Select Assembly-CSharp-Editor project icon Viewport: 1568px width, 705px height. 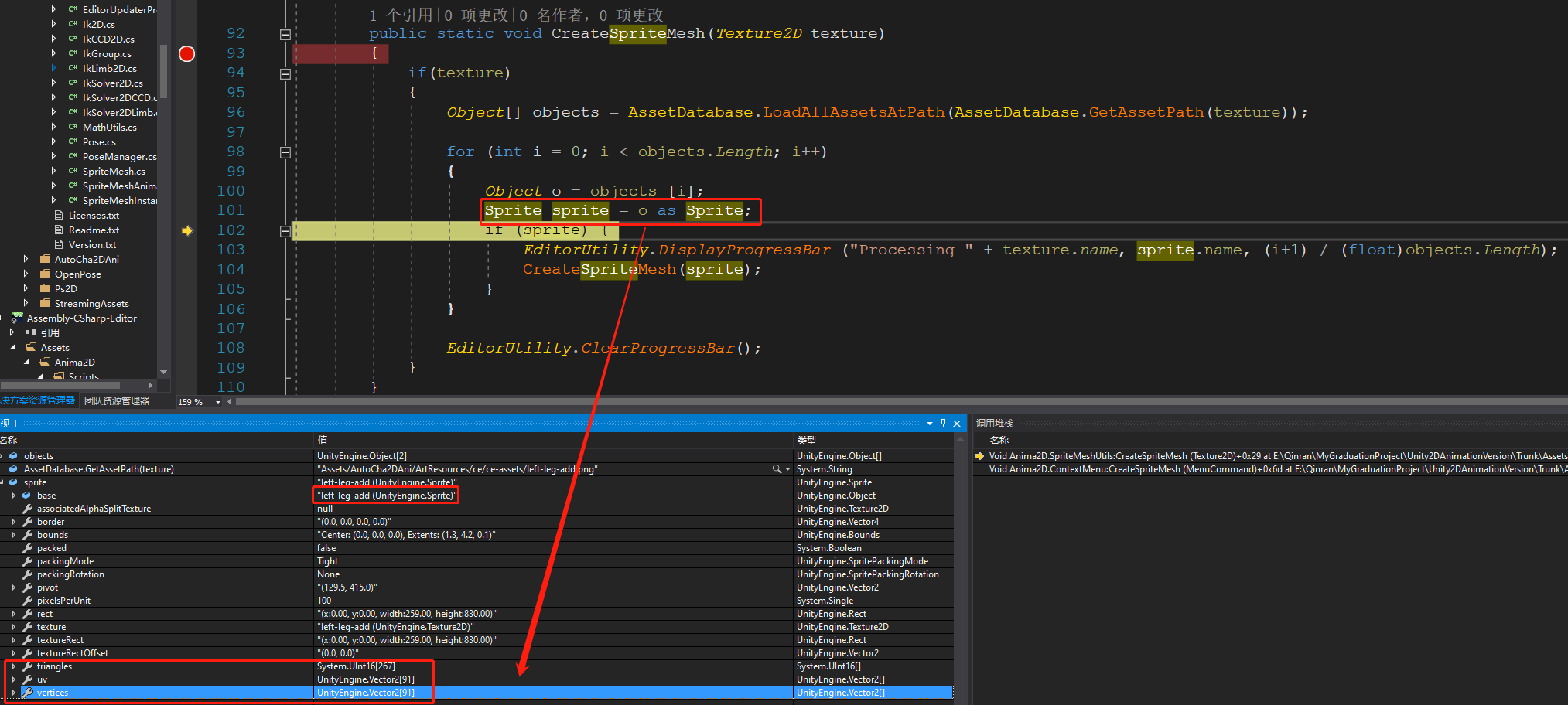coord(17,318)
